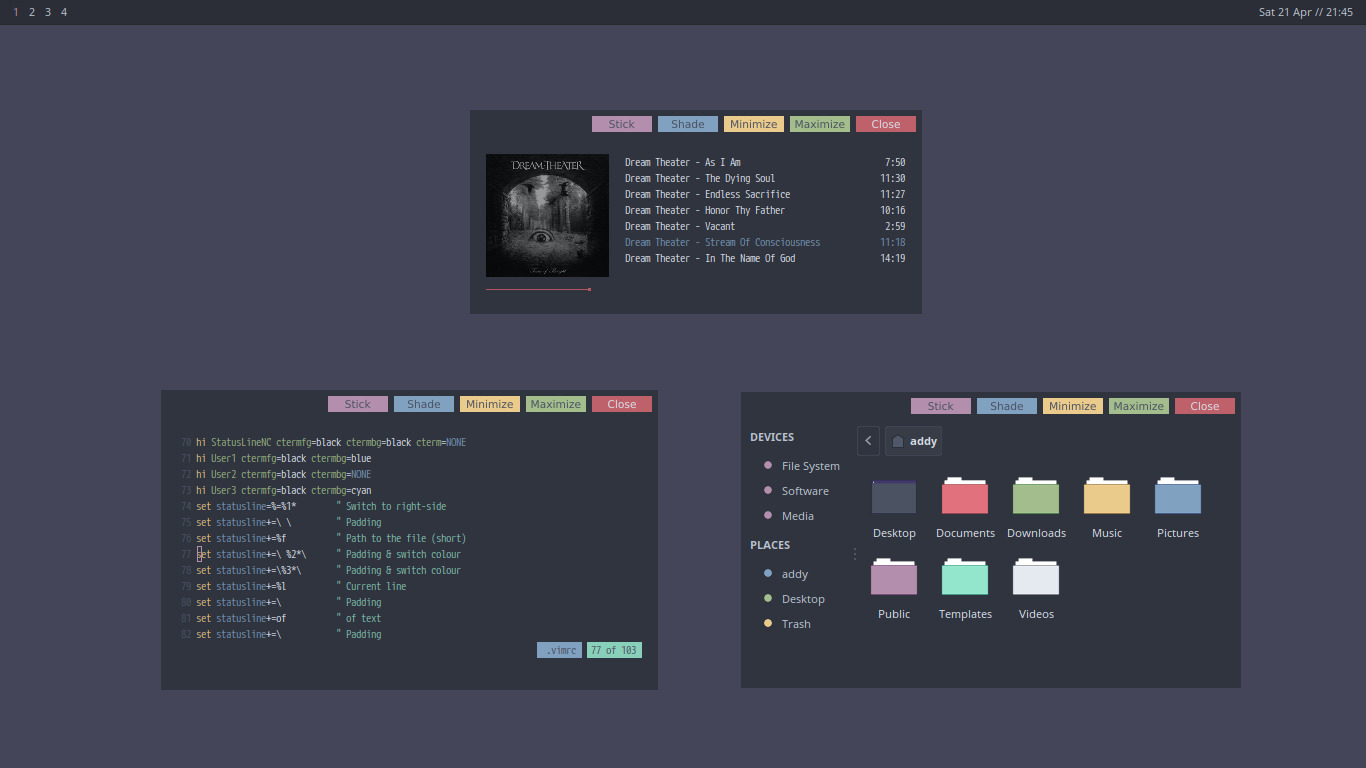Maximize the vim editor window
Viewport: 1366px width, 768px height.
tap(556, 404)
